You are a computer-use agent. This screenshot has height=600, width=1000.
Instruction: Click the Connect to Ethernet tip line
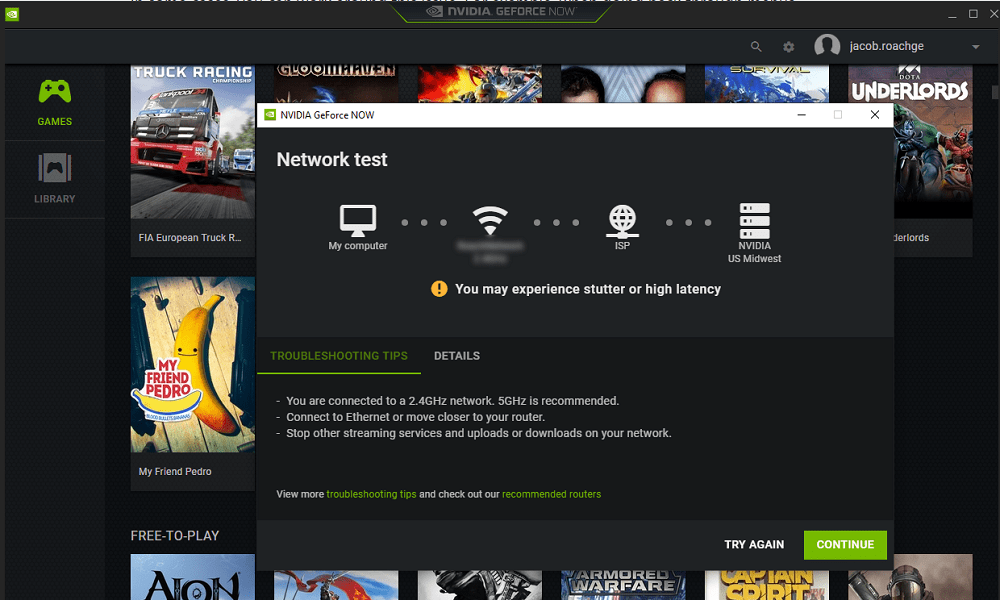pyautogui.click(x=415, y=417)
